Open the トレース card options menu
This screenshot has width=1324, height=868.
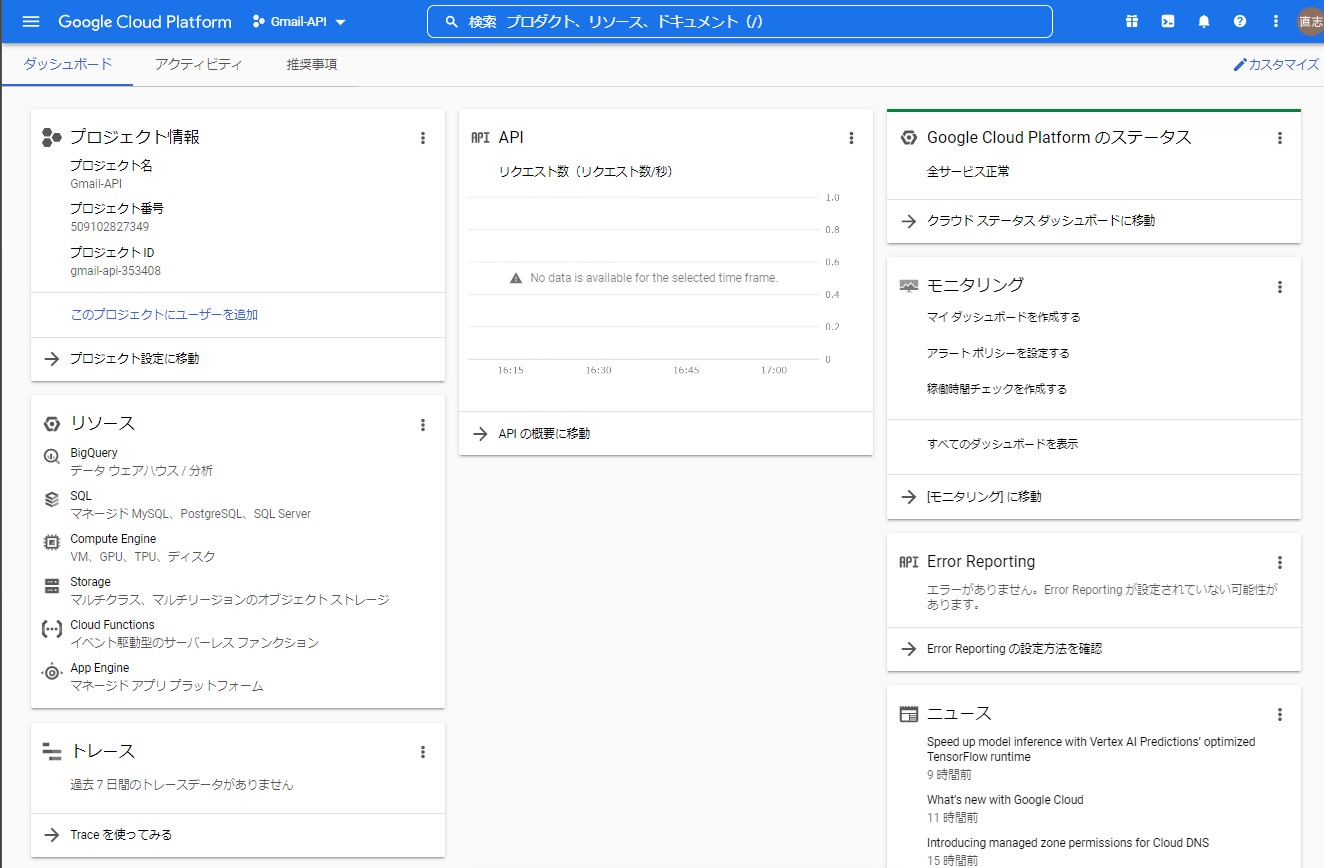coord(423,752)
